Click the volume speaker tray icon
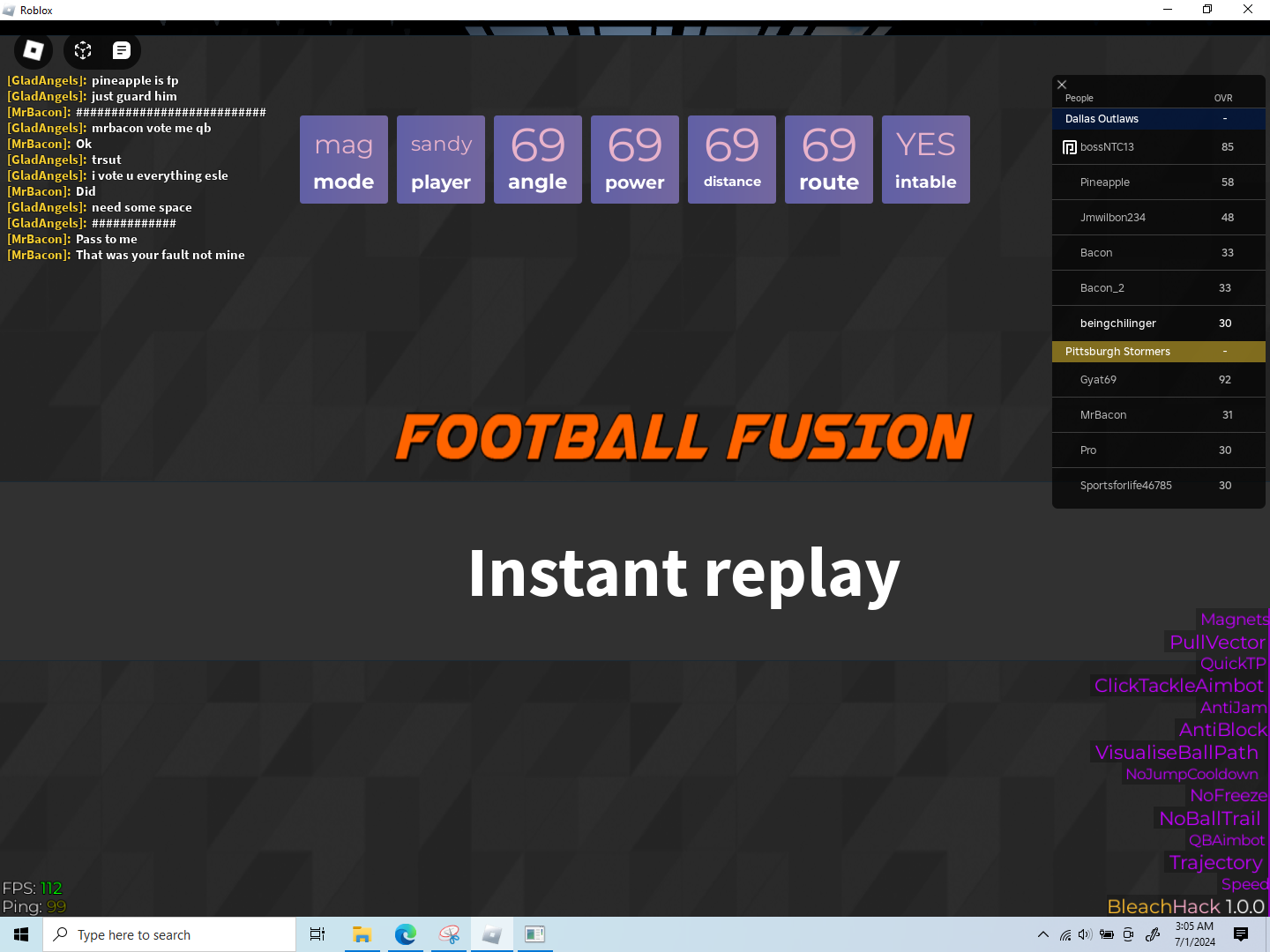This screenshot has height=952, width=1270. pos(1085,934)
